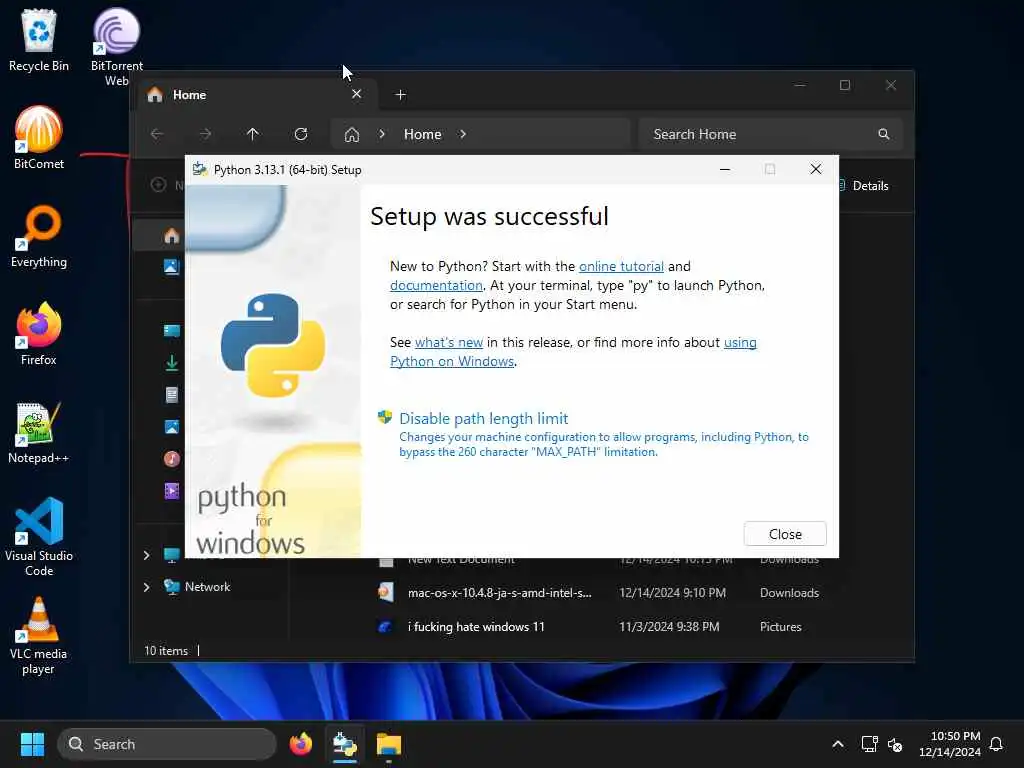Screen dimensions: 1024x768
Task: Click the Pictures location cell
Action: pos(780,626)
